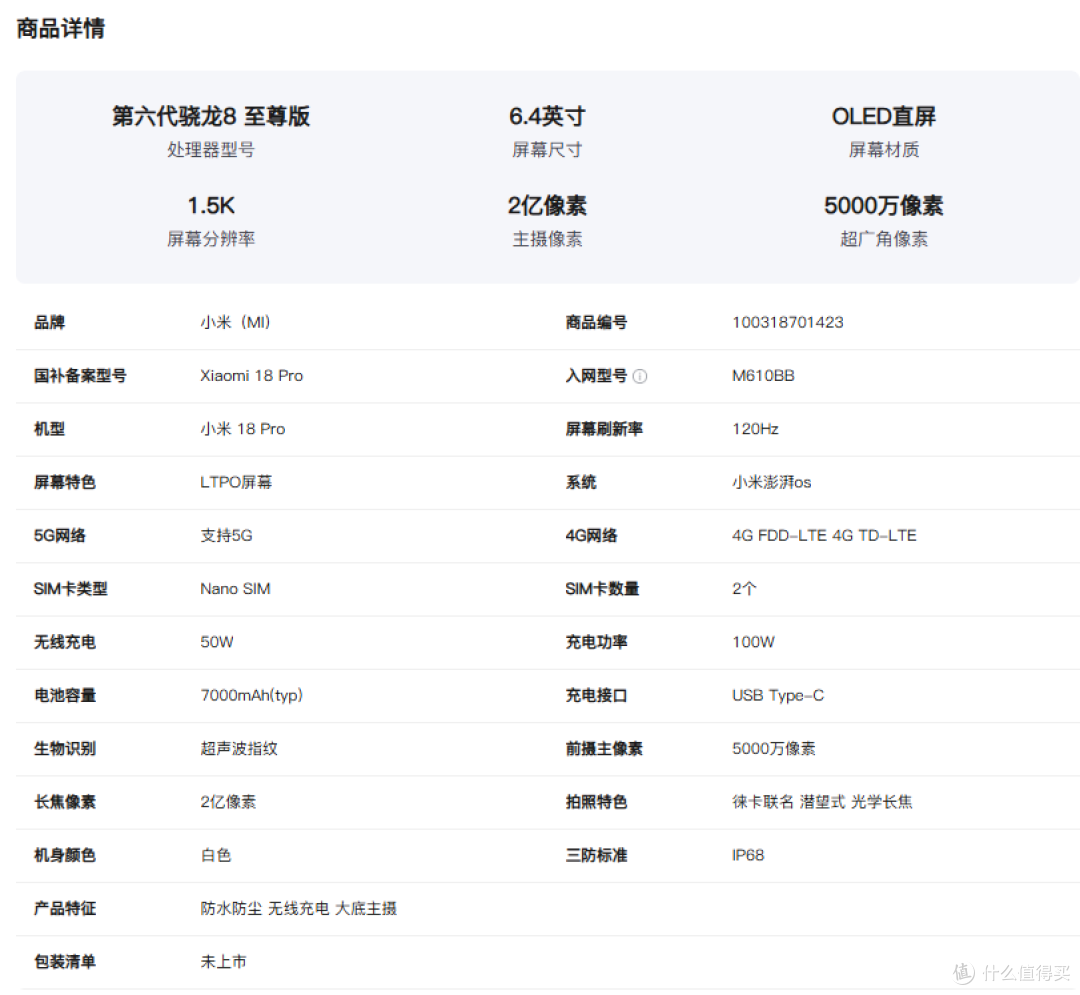
Task: Click the 商品编号 label
Action: tap(596, 322)
